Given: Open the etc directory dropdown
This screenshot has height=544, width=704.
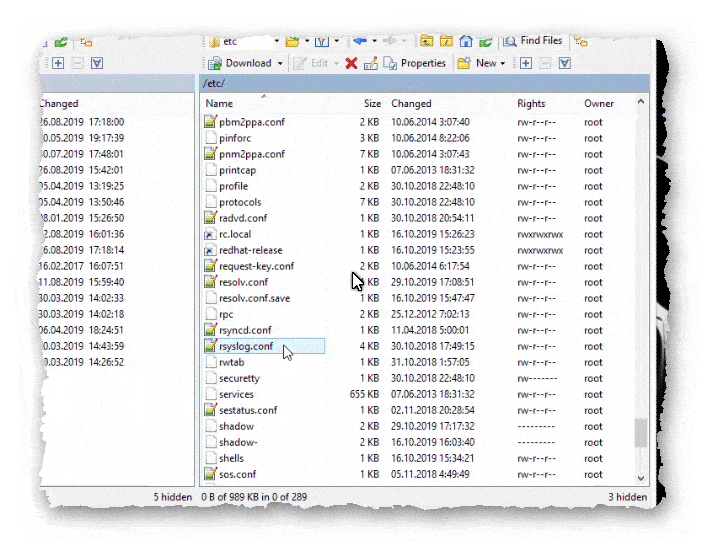Looking at the screenshot, I should pos(277,41).
